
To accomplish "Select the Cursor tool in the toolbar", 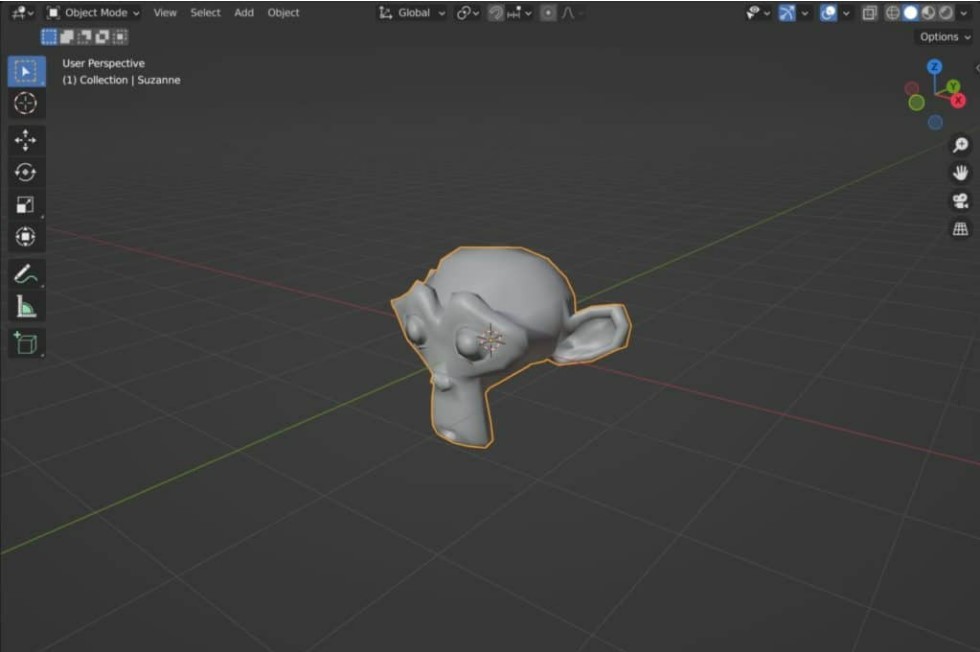I will pos(26,103).
